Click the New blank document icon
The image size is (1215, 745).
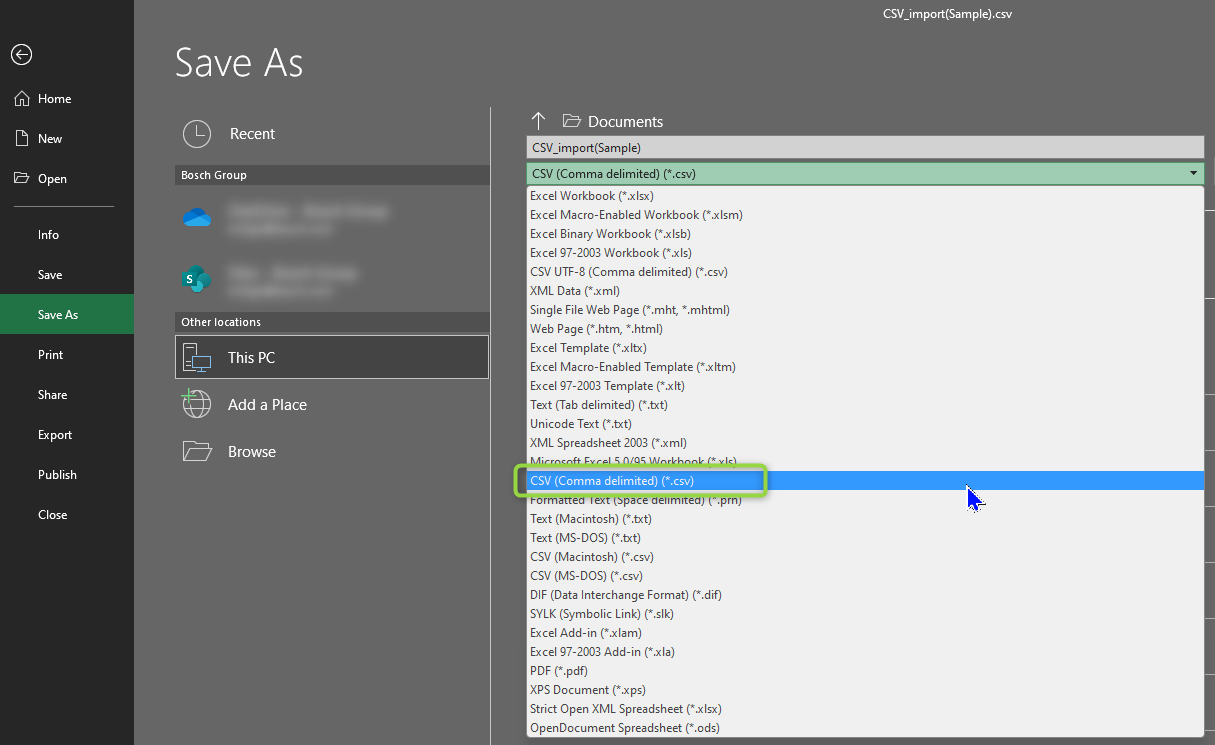[x=22, y=139]
